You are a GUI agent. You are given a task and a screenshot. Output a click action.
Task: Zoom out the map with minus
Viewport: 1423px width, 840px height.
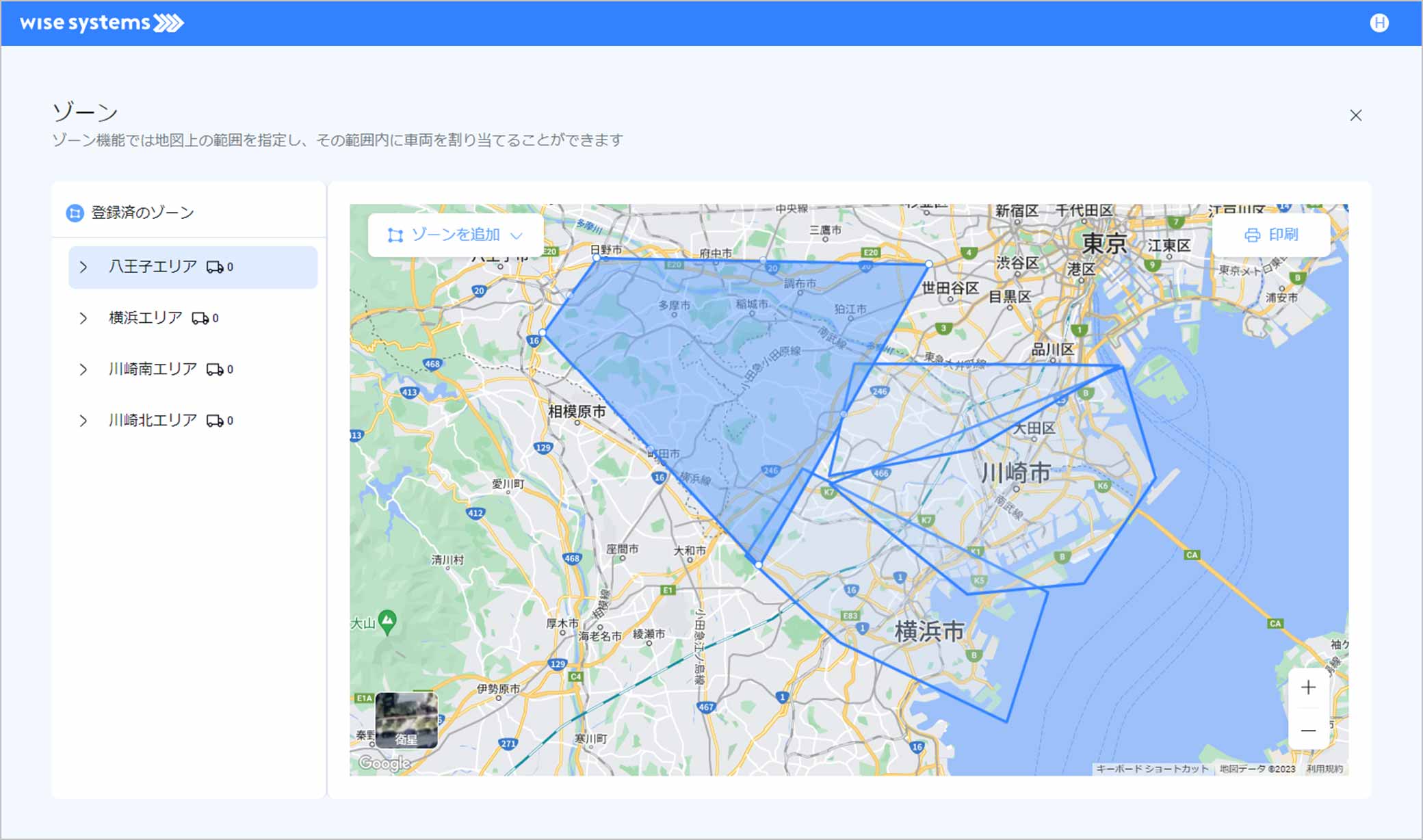[x=1308, y=731]
